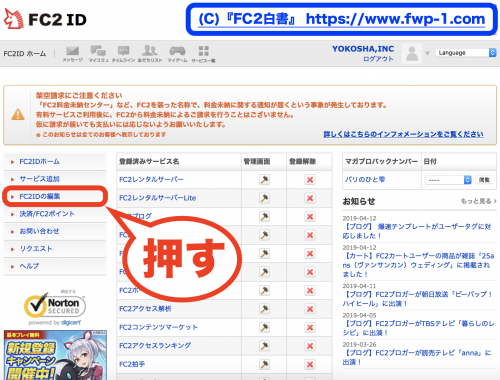
Task: Open the FC2レンタルサーバーLite service link
Action: pyautogui.click(x=158, y=198)
